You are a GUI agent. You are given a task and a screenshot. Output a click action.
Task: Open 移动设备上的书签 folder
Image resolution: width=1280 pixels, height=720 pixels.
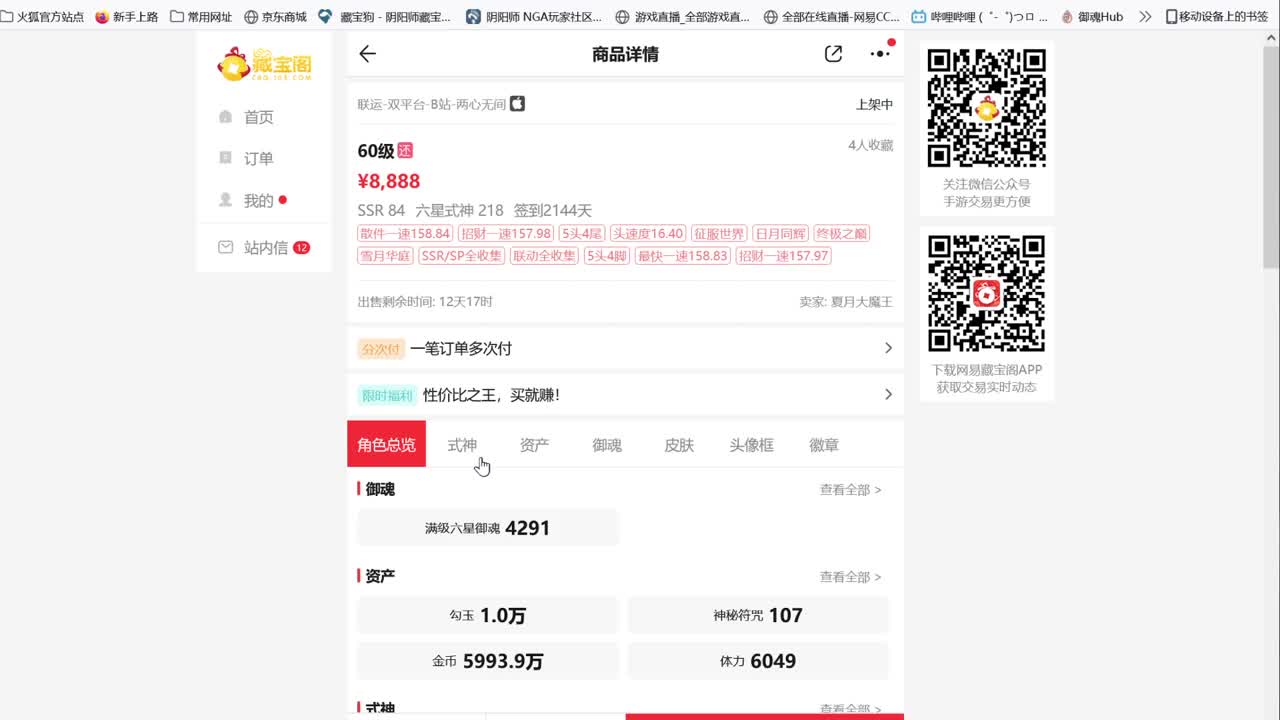(x=1216, y=16)
